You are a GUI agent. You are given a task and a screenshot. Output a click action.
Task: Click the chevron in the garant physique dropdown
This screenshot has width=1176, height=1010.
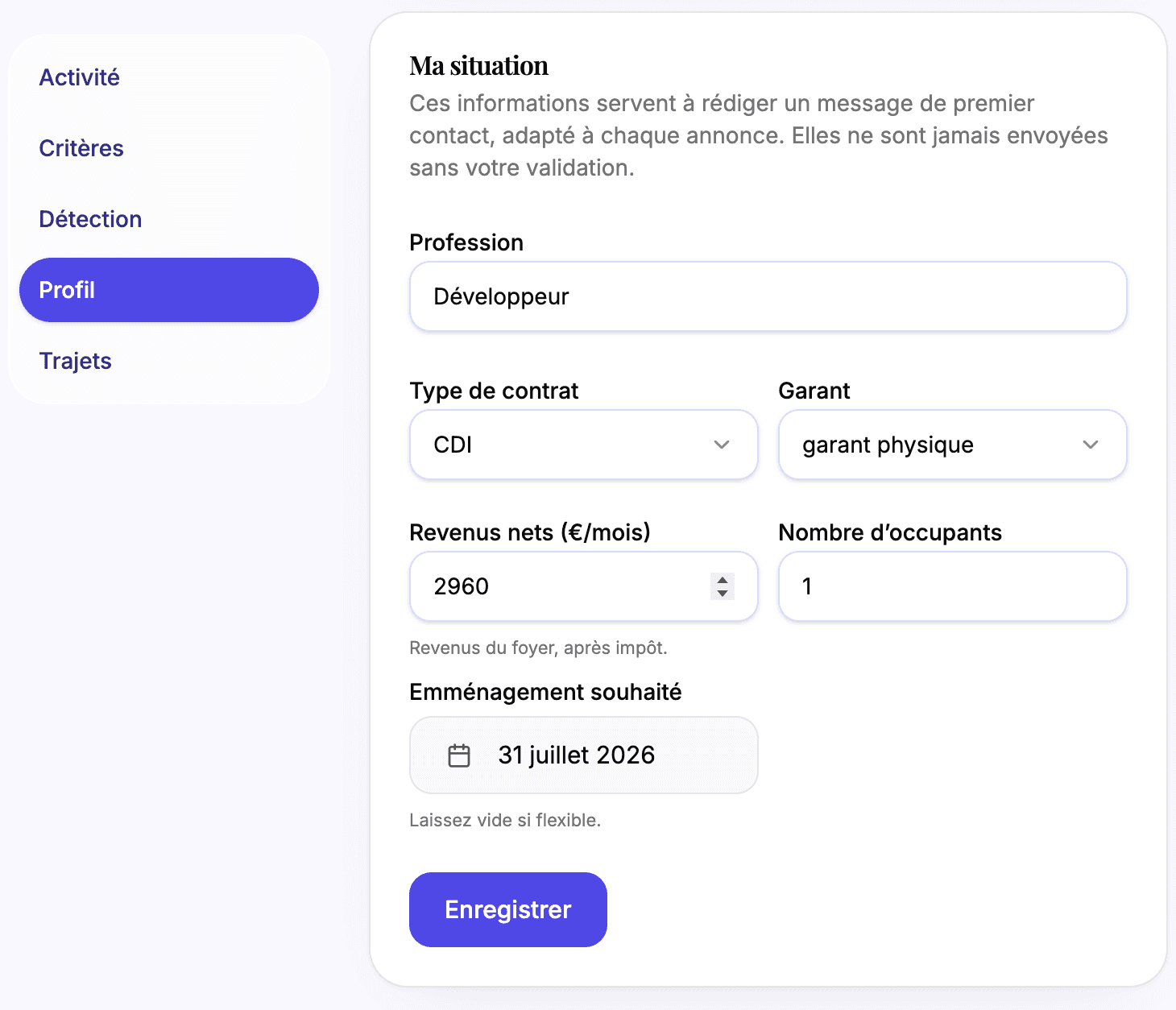1091,445
